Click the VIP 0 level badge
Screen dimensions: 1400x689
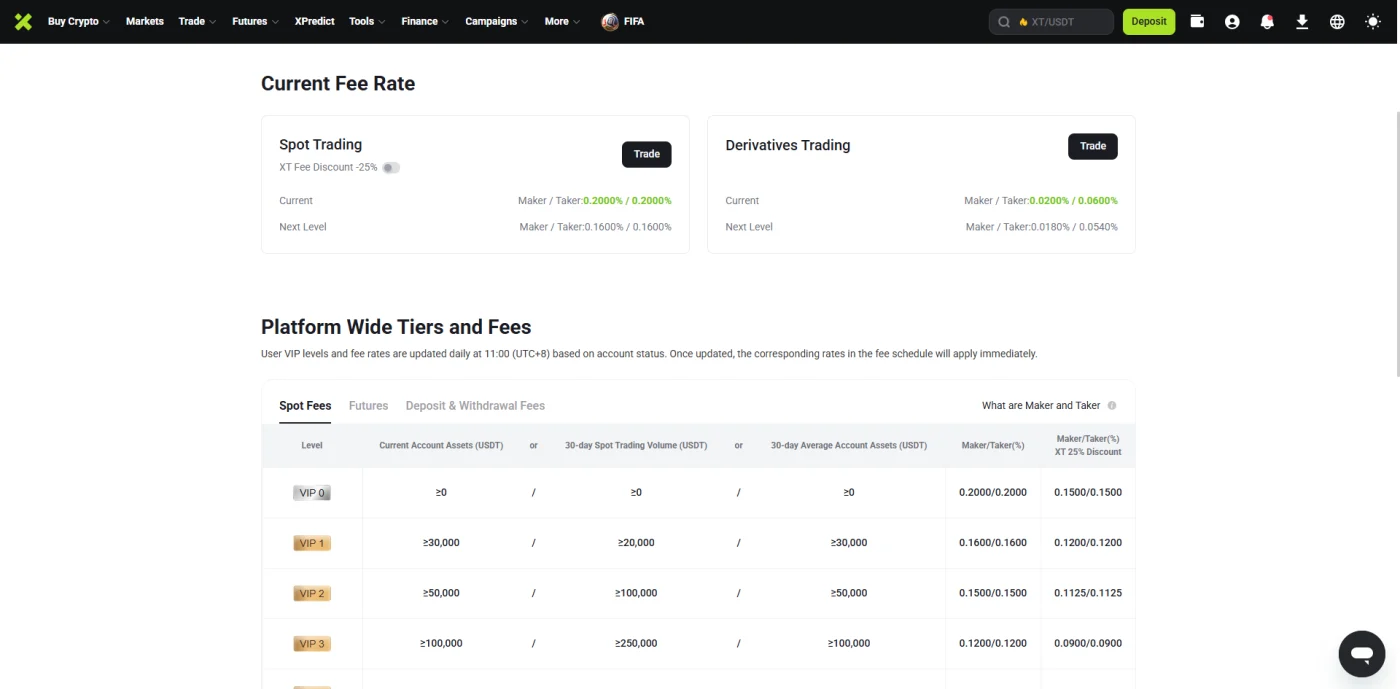pos(312,493)
